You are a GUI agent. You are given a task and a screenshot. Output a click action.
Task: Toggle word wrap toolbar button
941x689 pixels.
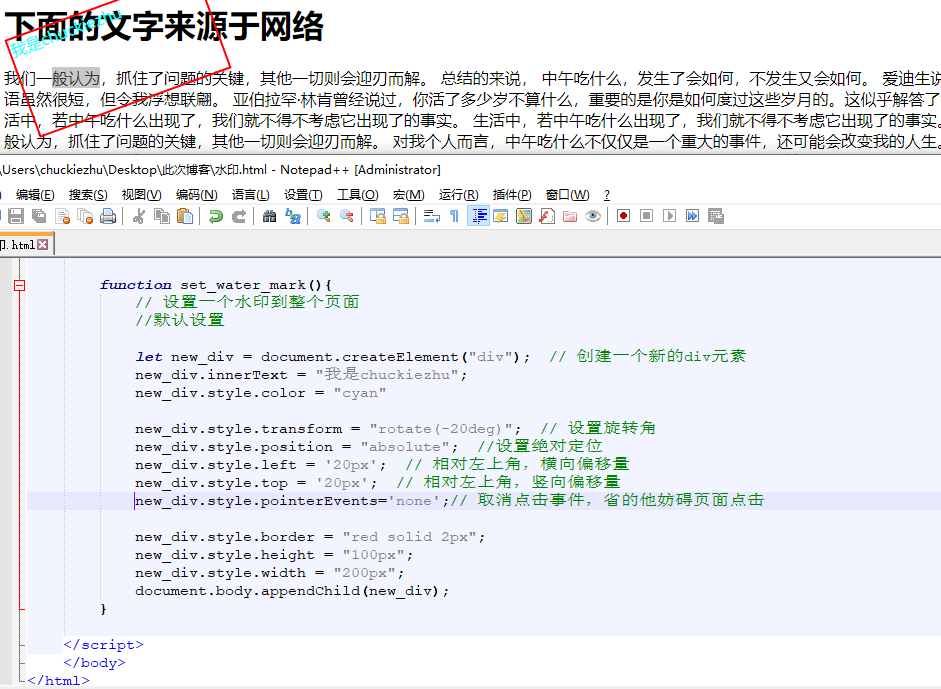tap(431, 216)
